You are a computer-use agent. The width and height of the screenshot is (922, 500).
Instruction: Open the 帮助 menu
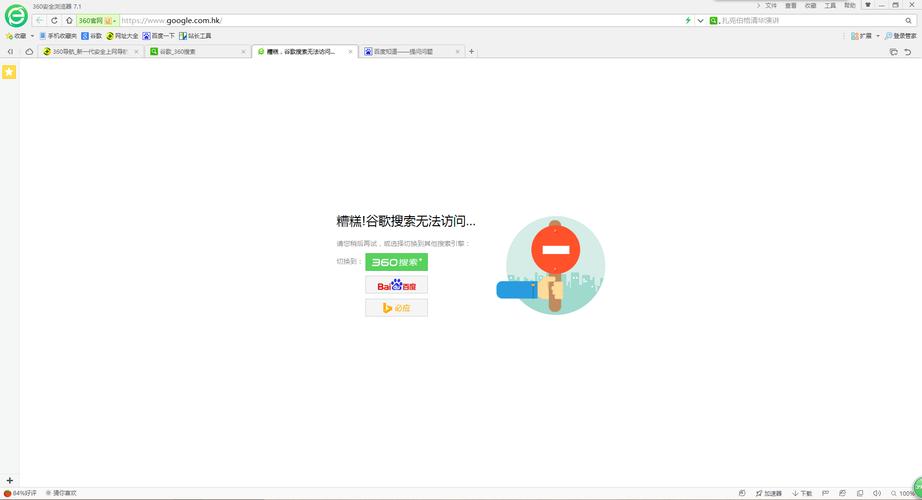click(x=850, y=5)
